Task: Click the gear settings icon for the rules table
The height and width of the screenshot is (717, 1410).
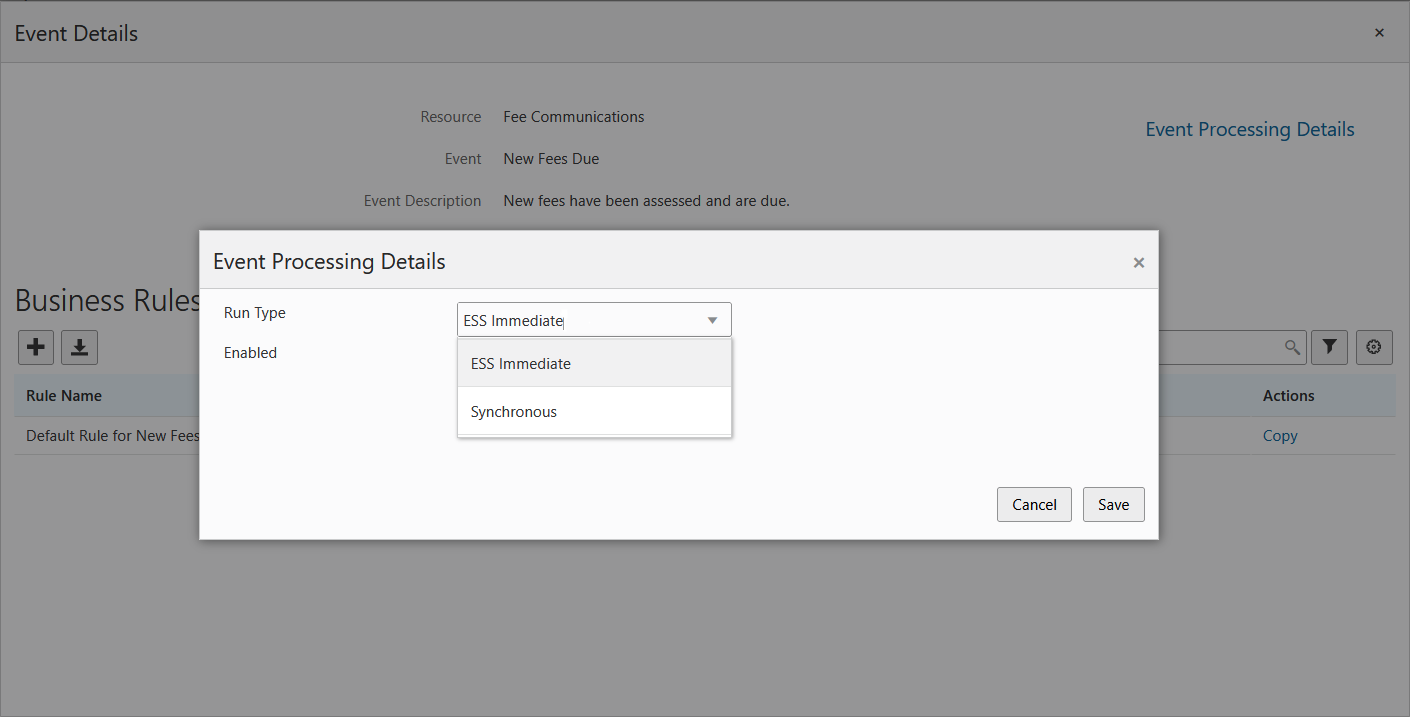Action: [x=1373, y=347]
